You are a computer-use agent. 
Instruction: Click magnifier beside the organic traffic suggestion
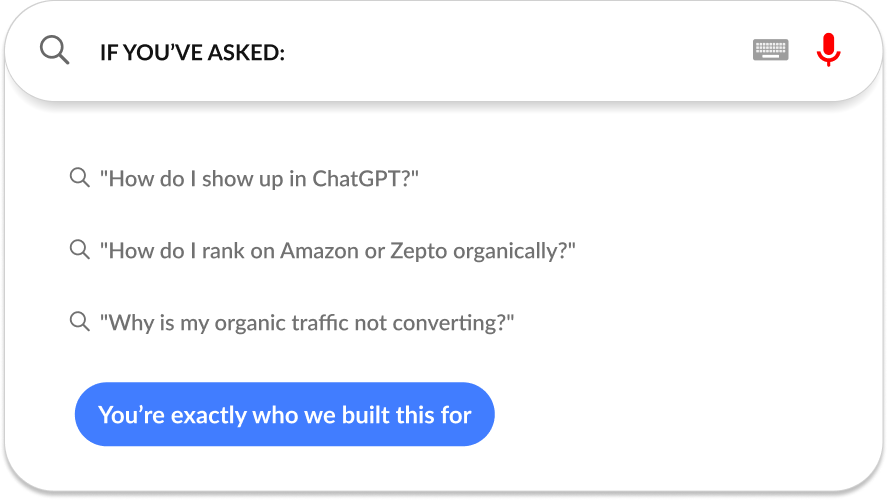pos(79,321)
